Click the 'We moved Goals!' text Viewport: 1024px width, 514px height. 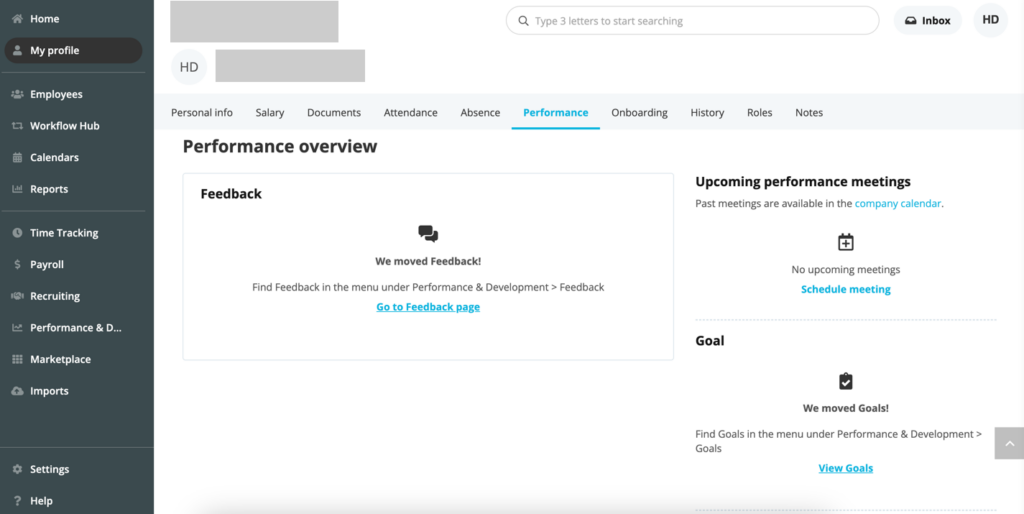tap(846, 408)
